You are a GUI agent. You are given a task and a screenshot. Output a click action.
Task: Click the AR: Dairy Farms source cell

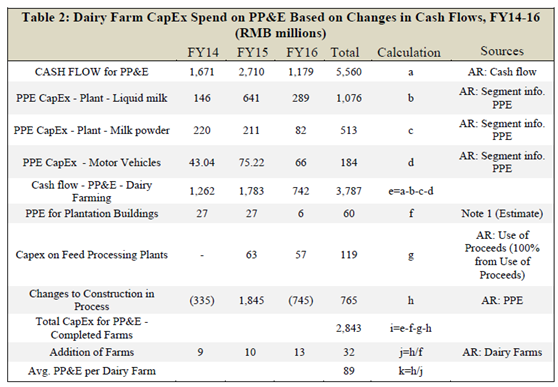502,352
